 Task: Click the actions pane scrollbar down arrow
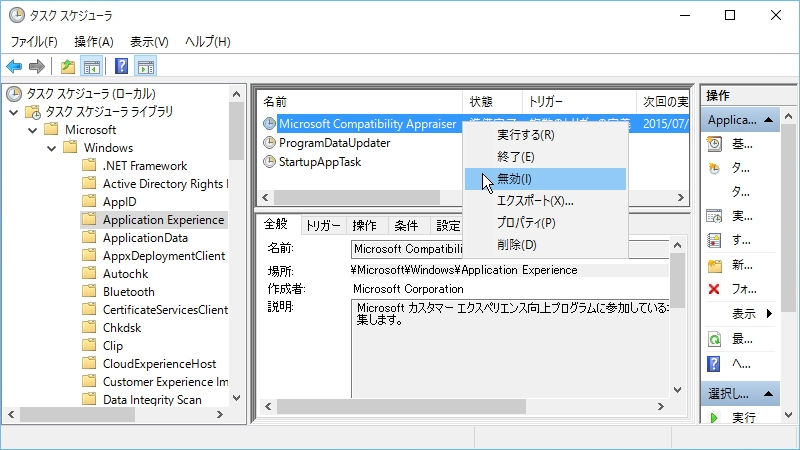788,415
